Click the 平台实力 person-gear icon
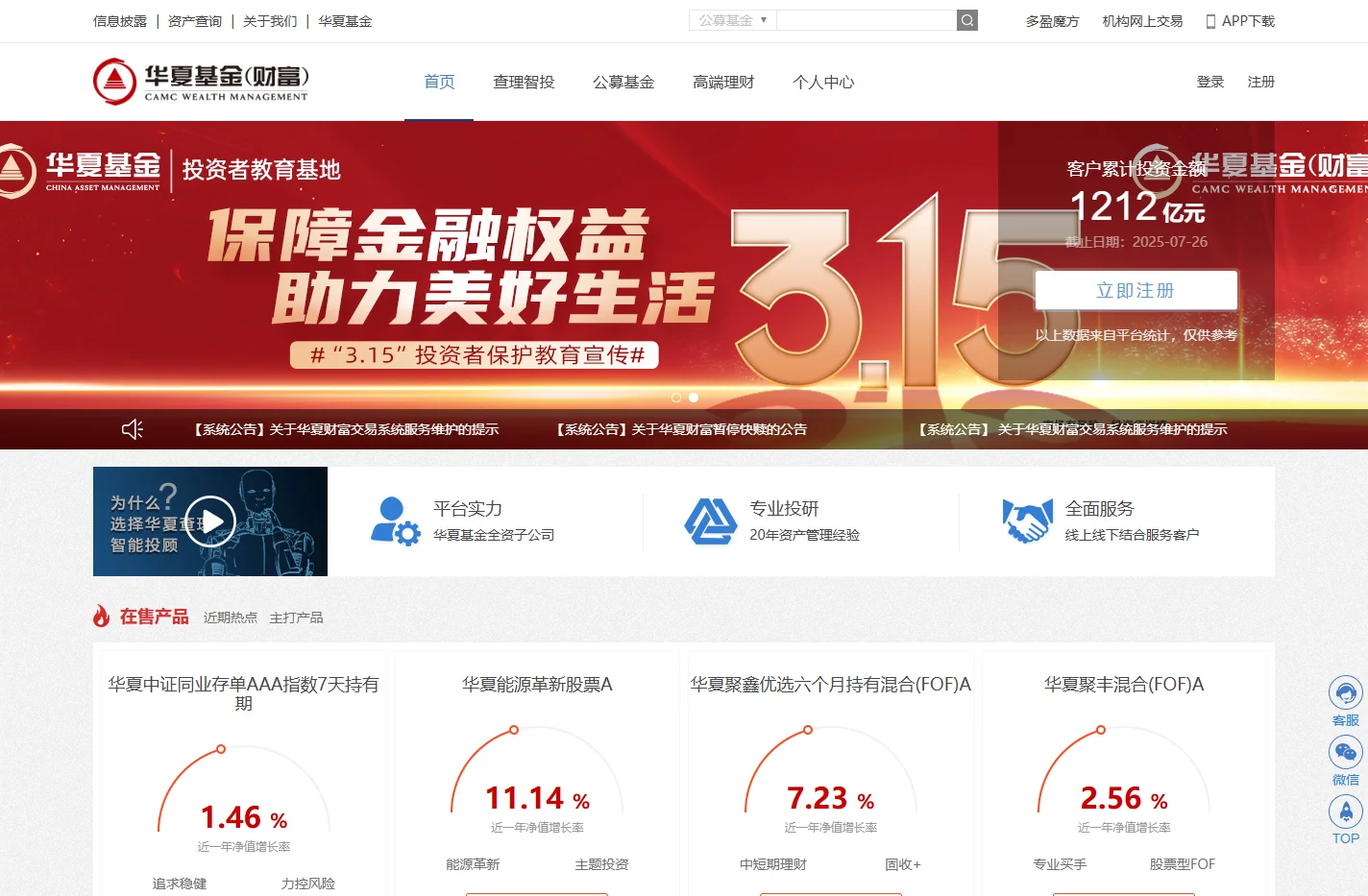 [396, 521]
